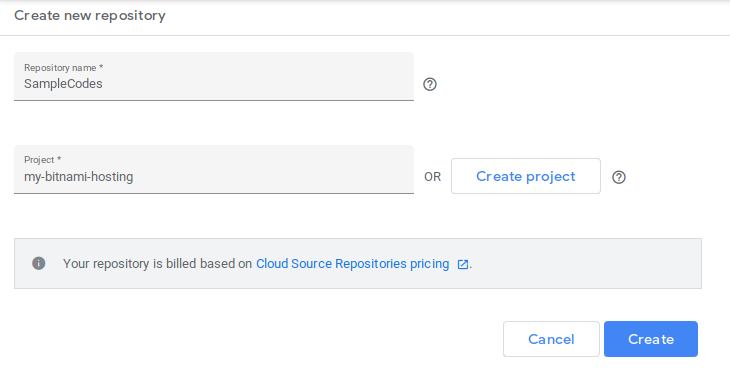Open Cloud Source Repositories pricing link
This screenshot has height=377, width=730.
[352, 263]
